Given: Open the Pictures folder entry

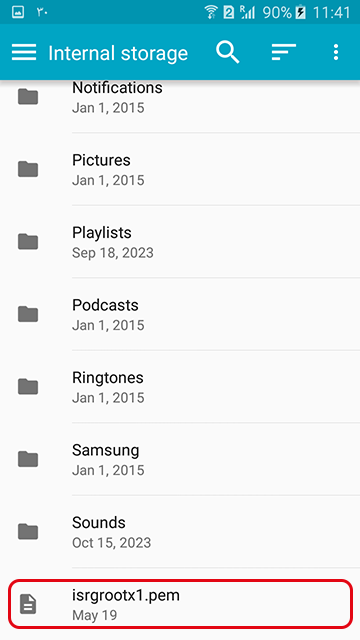Looking at the screenshot, I should pos(180,169).
